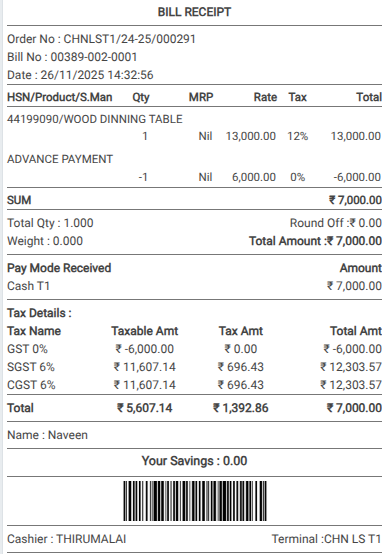Click the receipt barcode

coord(195,501)
